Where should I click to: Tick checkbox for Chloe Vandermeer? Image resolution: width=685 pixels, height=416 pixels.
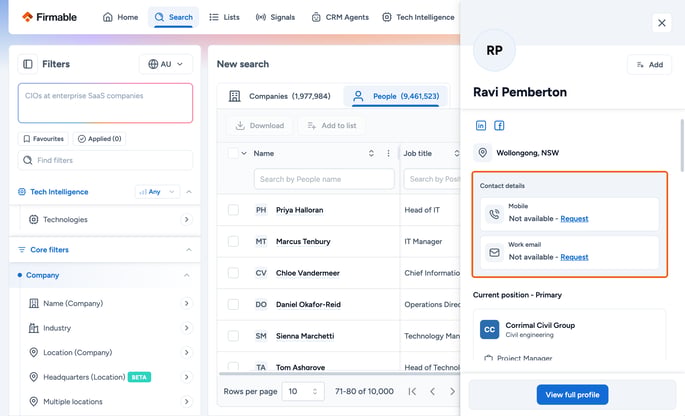pyautogui.click(x=233, y=273)
